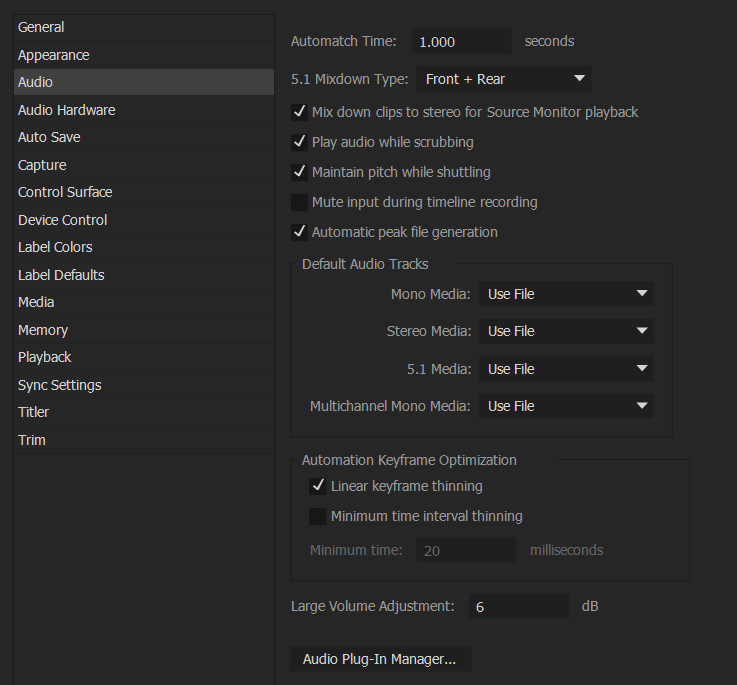Select Titler preferences category
The width and height of the screenshot is (737, 685).
pyautogui.click(x=144, y=412)
